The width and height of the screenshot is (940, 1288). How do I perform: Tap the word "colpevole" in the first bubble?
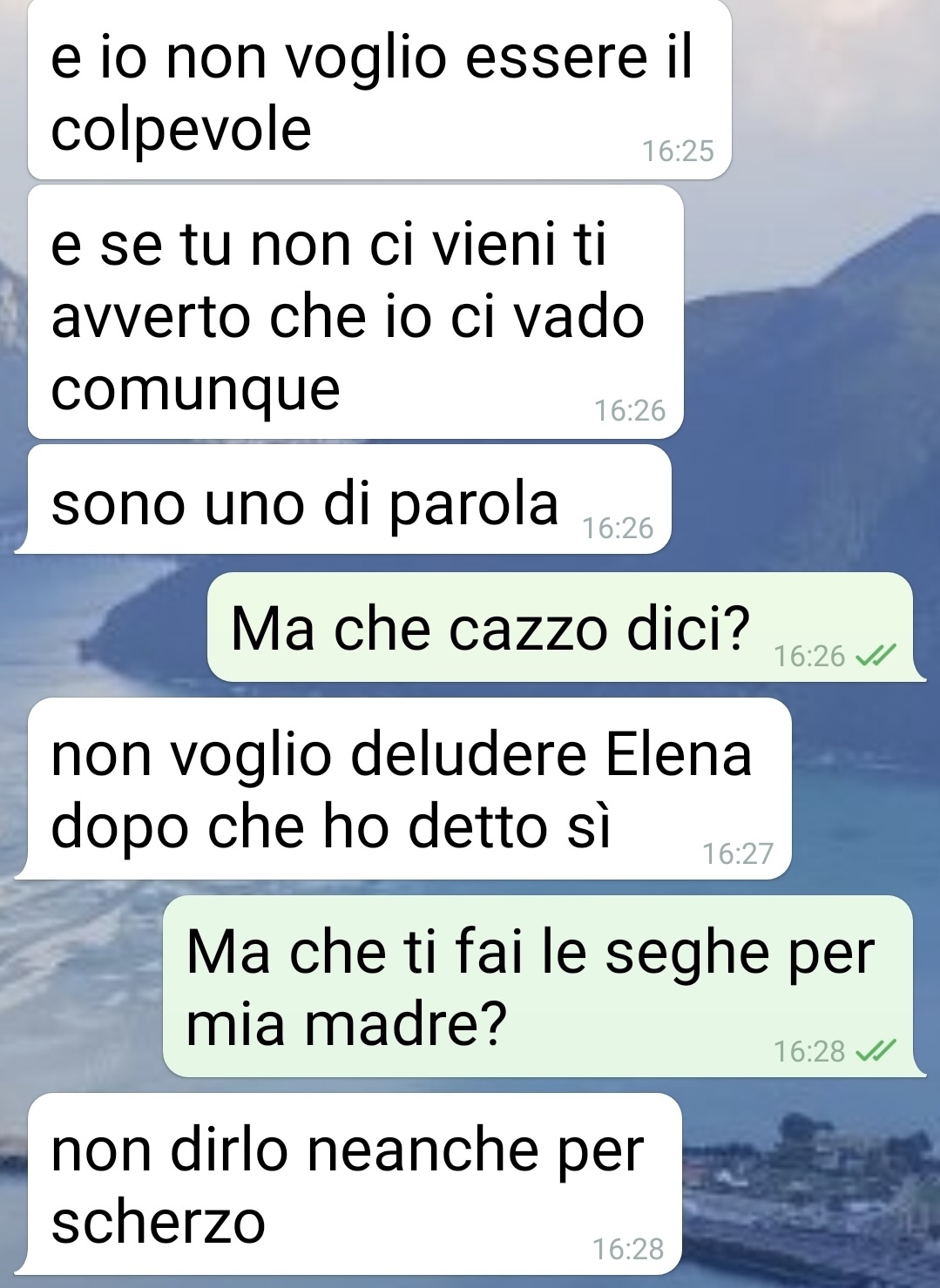click(181, 131)
